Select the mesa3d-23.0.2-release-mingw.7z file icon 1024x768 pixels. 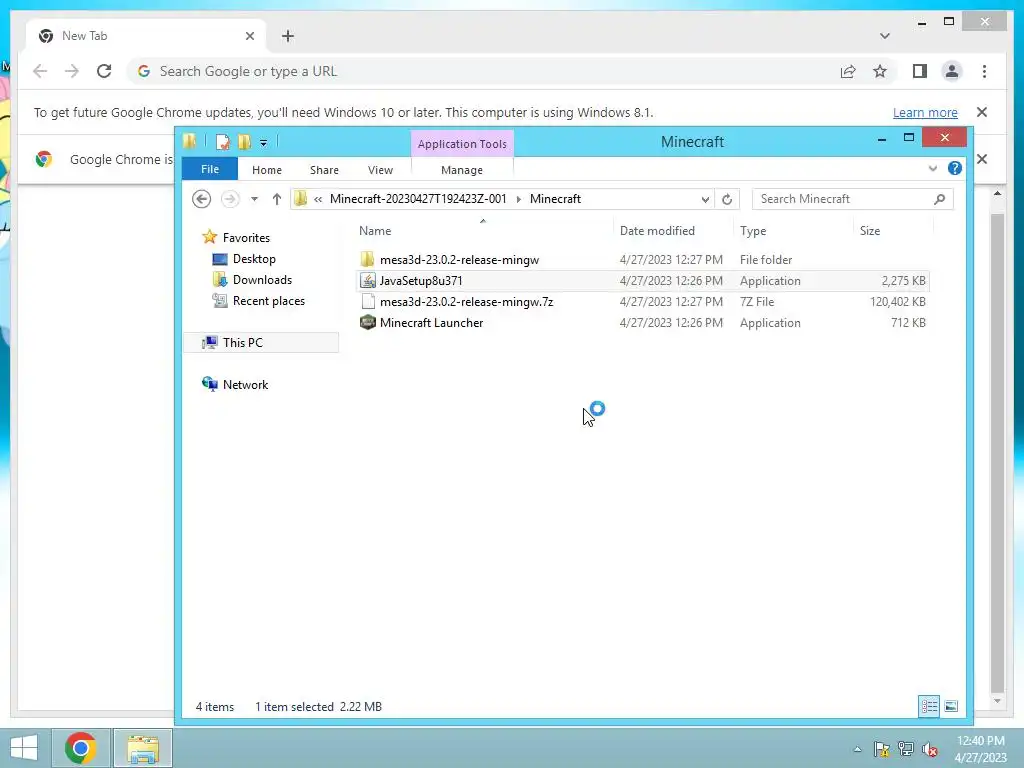point(368,301)
